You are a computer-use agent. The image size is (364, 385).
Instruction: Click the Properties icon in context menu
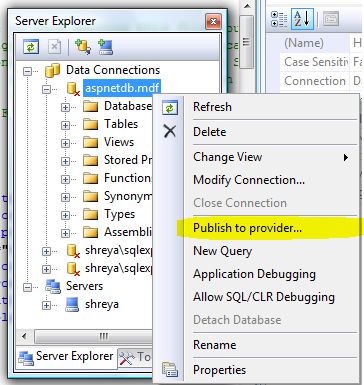click(x=170, y=370)
